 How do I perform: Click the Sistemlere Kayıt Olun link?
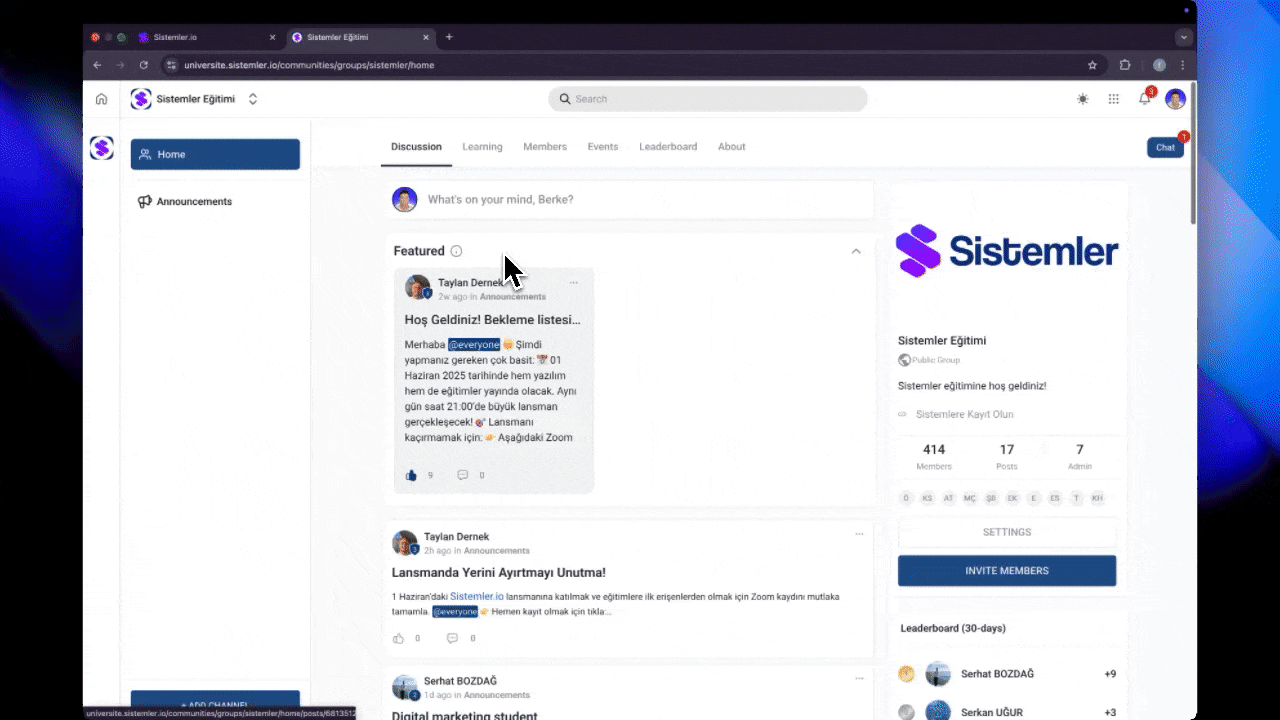click(x=964, y=414)
